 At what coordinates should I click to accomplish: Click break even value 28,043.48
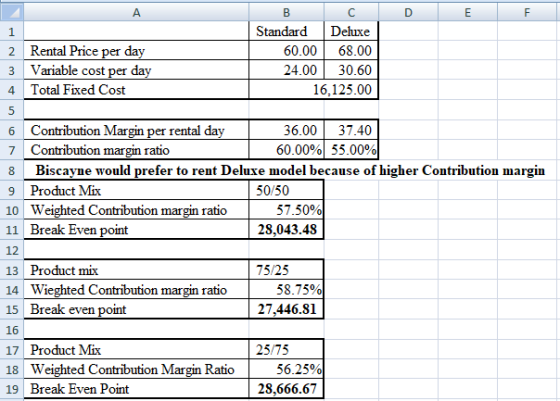click(286, 229)
